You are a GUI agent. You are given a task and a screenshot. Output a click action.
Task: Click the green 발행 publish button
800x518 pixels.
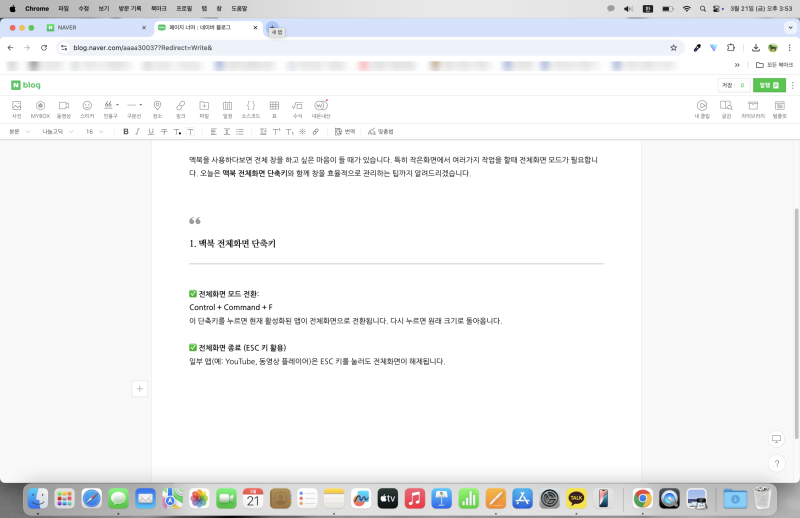coord(769,85)
